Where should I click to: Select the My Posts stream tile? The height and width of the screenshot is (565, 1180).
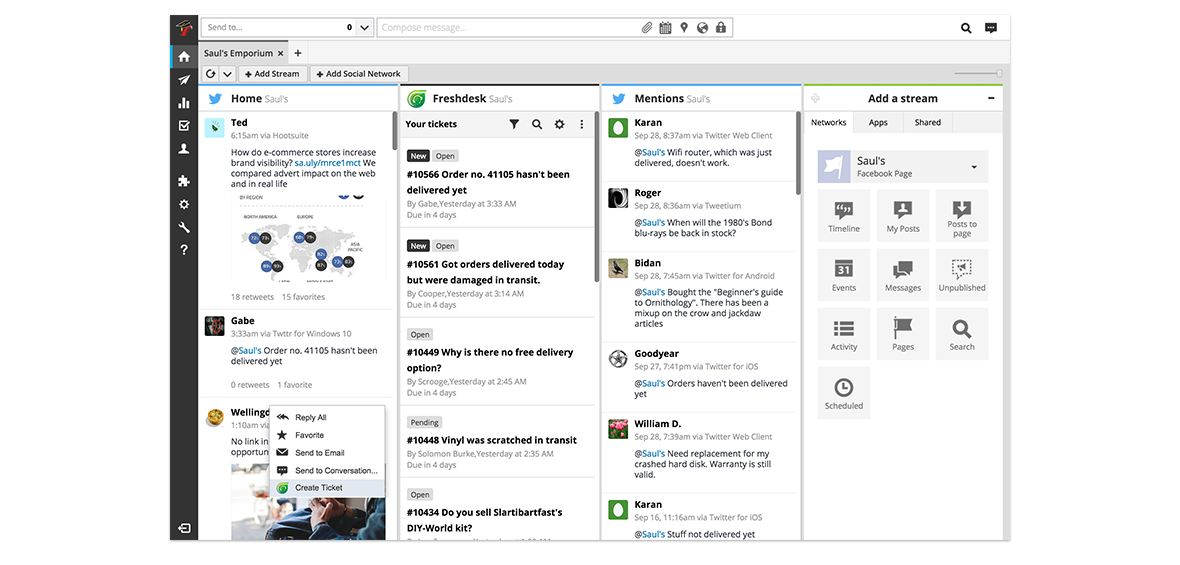(903, 215)
